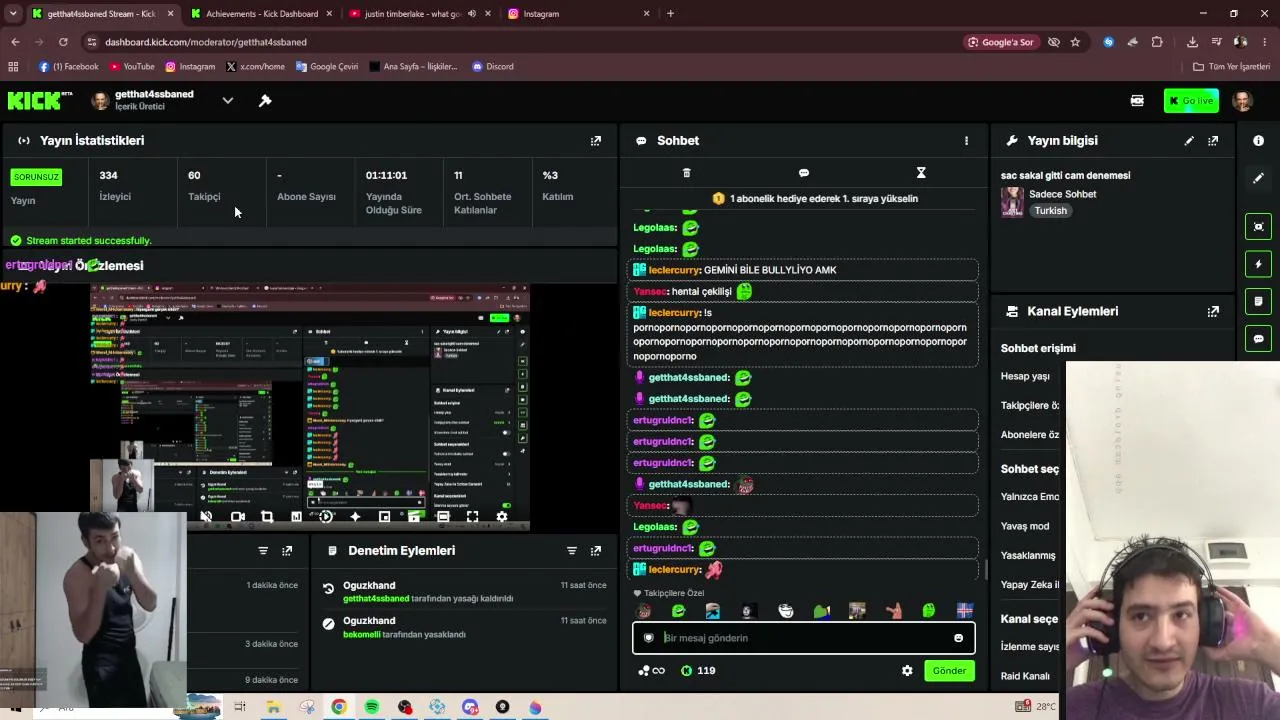Bookmark this page with the star icon
1280x720 pixels.
1075,42
